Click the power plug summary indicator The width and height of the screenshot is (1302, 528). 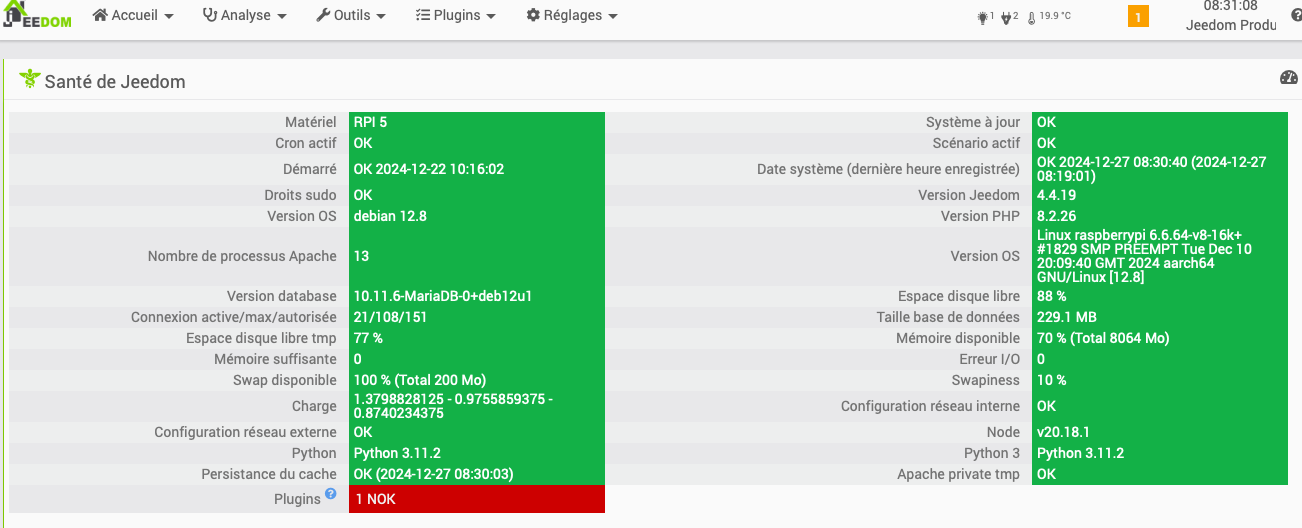pos(1009,17)
